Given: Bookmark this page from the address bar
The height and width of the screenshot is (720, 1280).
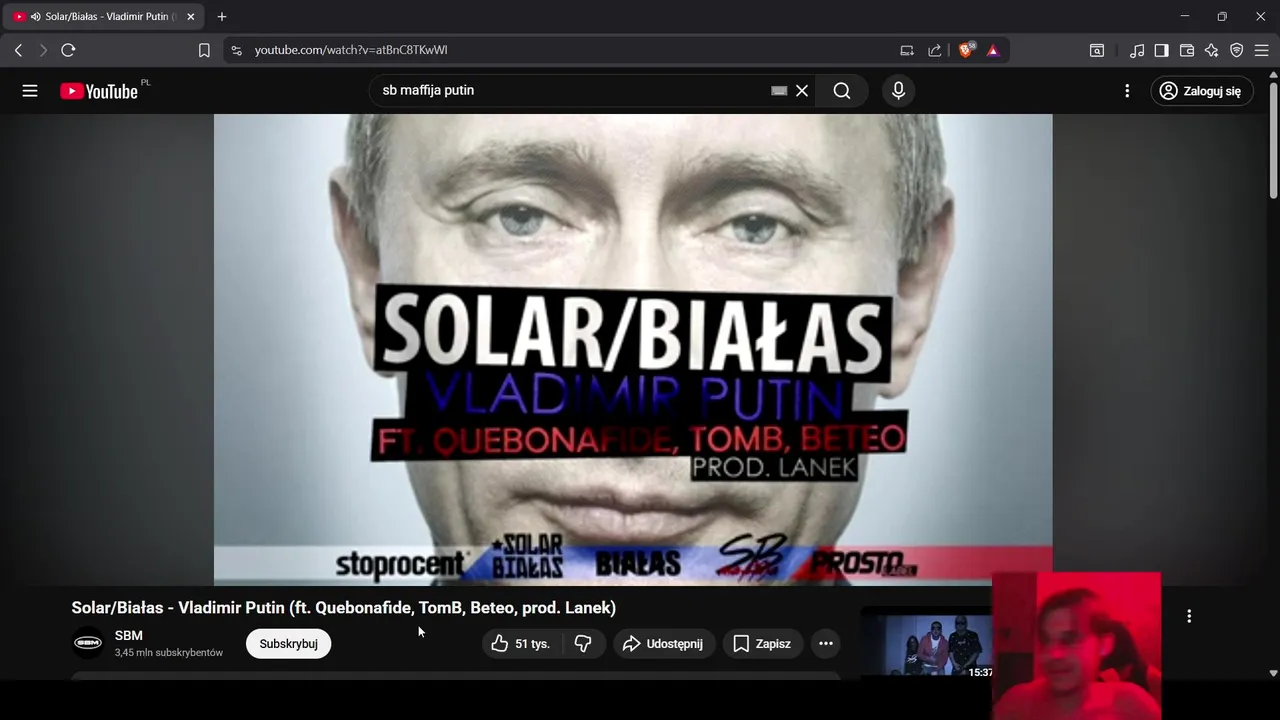Looking at the screenshot, I should click(x=204, y=50).
